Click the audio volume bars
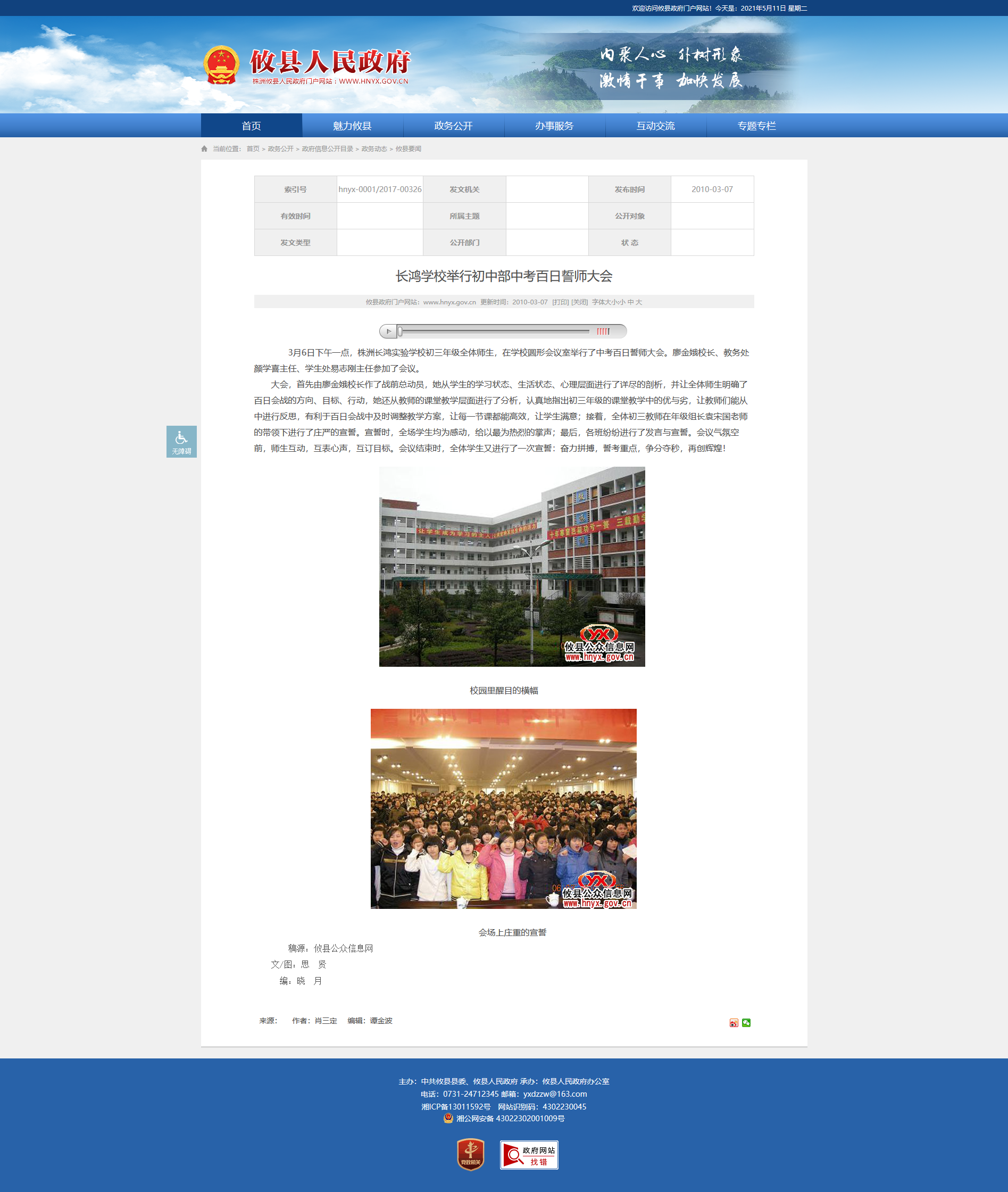The width and height of the screenshot is (1008, 1192). pyautogui.click(x=603, y=331)
